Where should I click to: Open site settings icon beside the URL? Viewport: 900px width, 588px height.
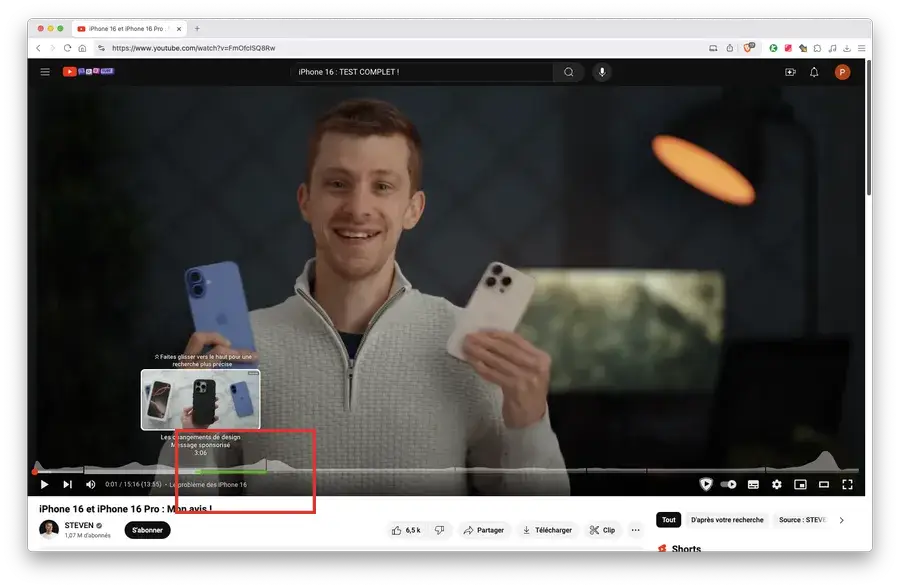(102, 48)
